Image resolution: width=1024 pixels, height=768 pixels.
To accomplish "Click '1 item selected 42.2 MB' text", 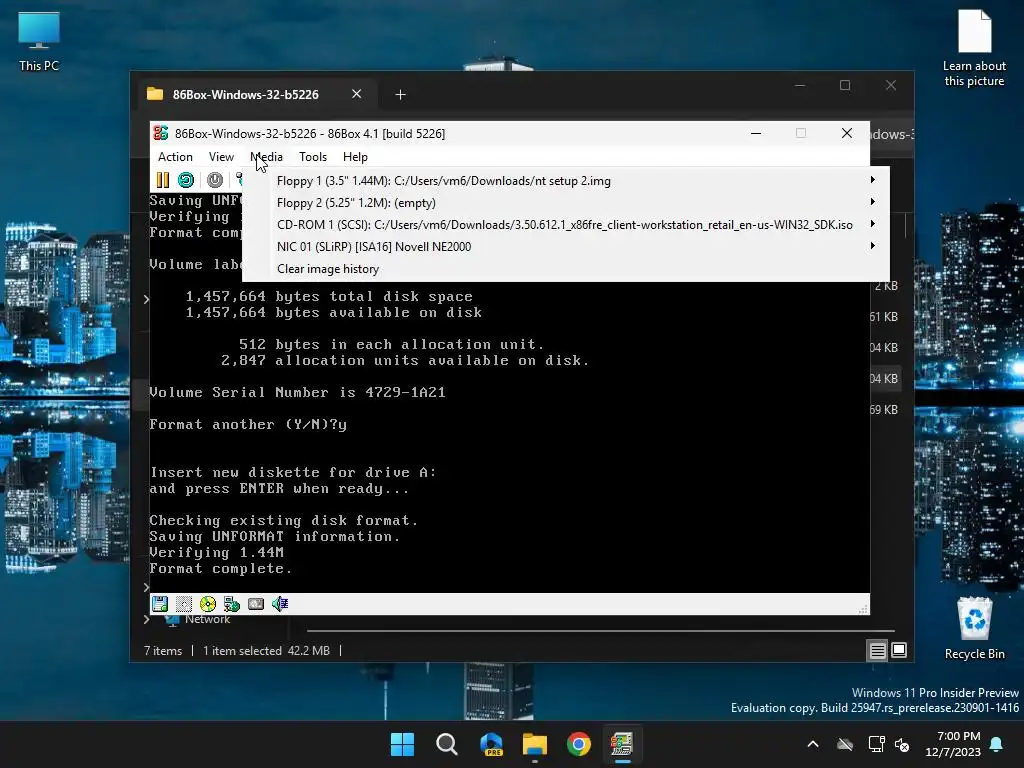I will point(266,650).
